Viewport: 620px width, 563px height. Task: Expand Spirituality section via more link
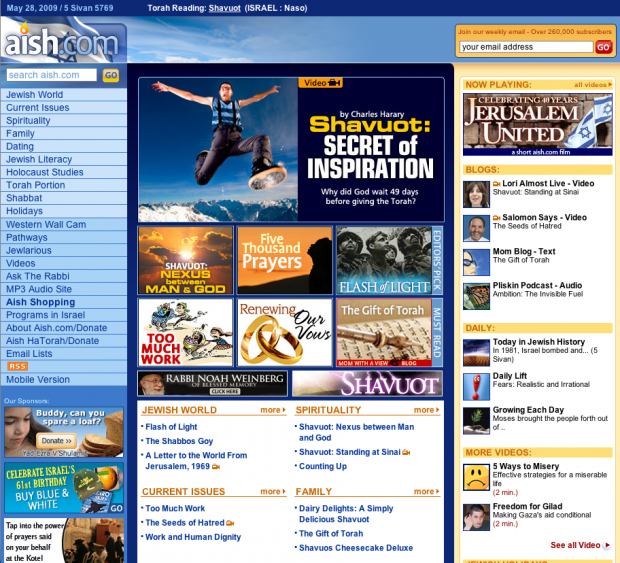[x=426, y=410]
